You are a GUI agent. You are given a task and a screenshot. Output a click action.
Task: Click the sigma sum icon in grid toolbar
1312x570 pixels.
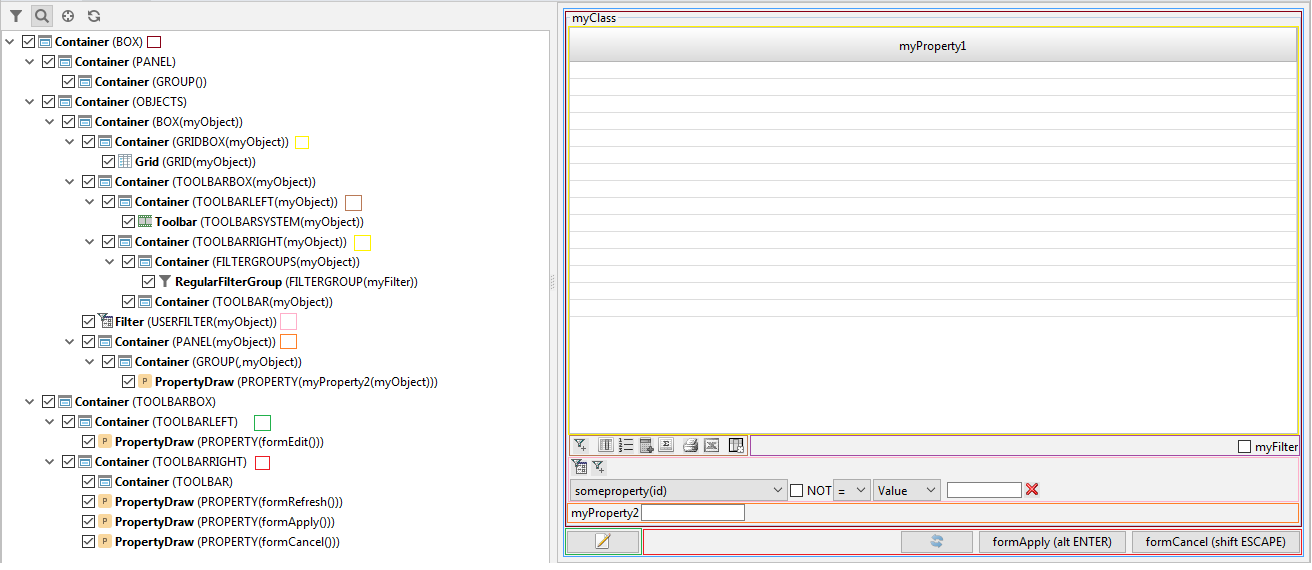667,446
